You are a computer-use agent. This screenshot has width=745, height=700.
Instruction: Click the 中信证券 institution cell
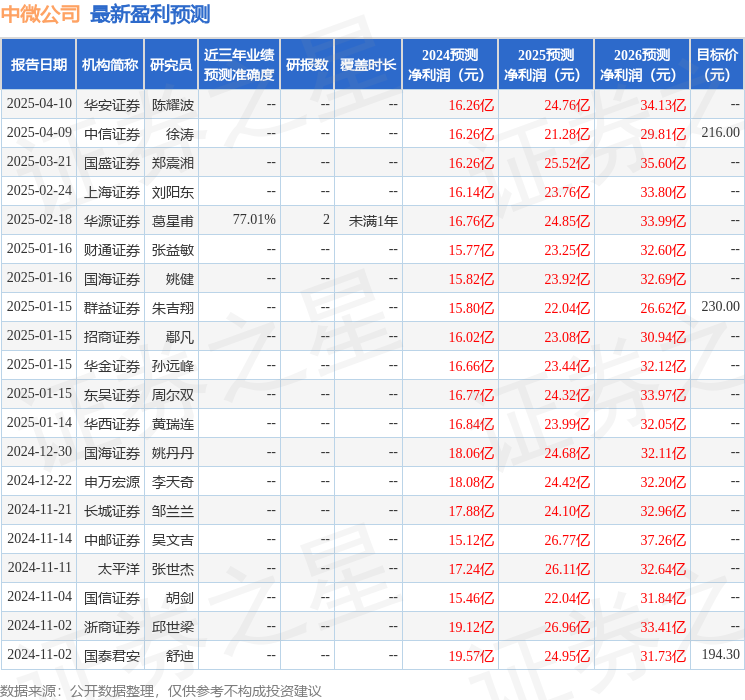pyautogui.click(x=112, y=134)
